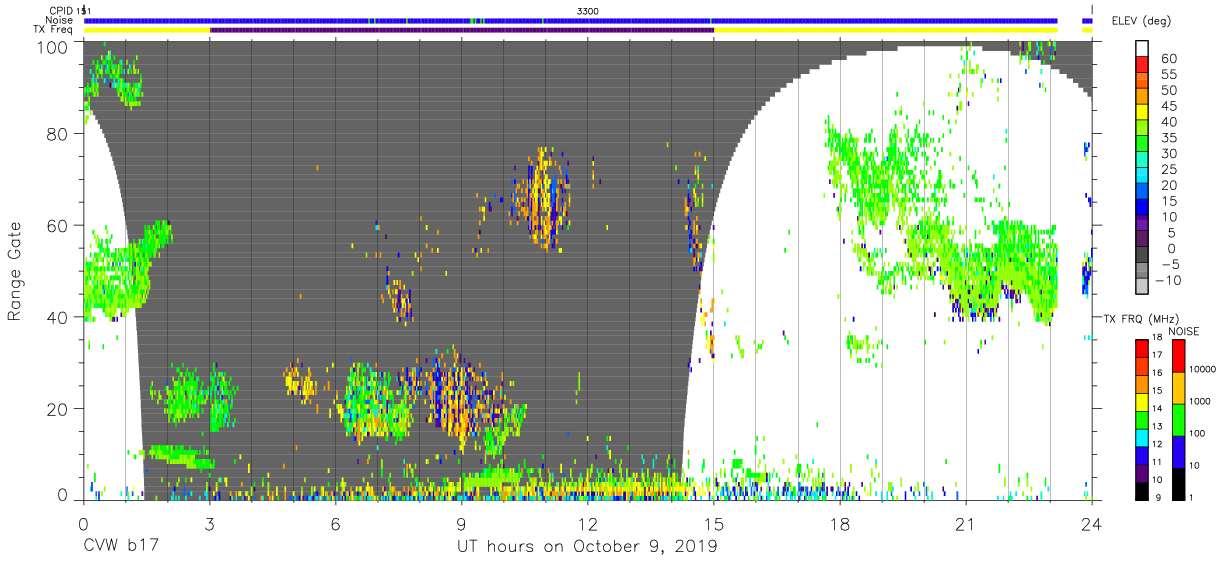Viewport: 1228px width, 567px height.
Task: Click the 'CPID' row label
Action: (x=62, y=10)
